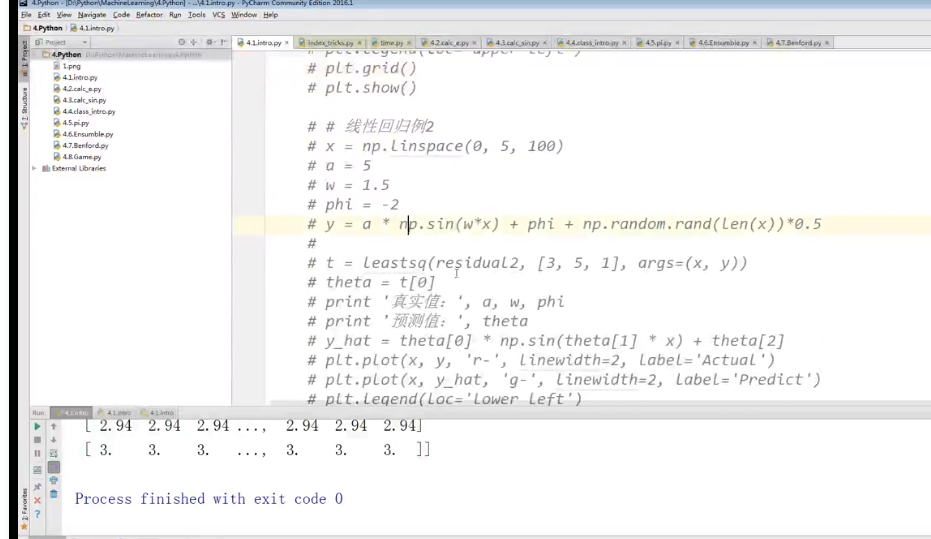The width and height of the screenshot is (931, 539).
Task: Switch to time.py editor tab
Action: point(391,43)
